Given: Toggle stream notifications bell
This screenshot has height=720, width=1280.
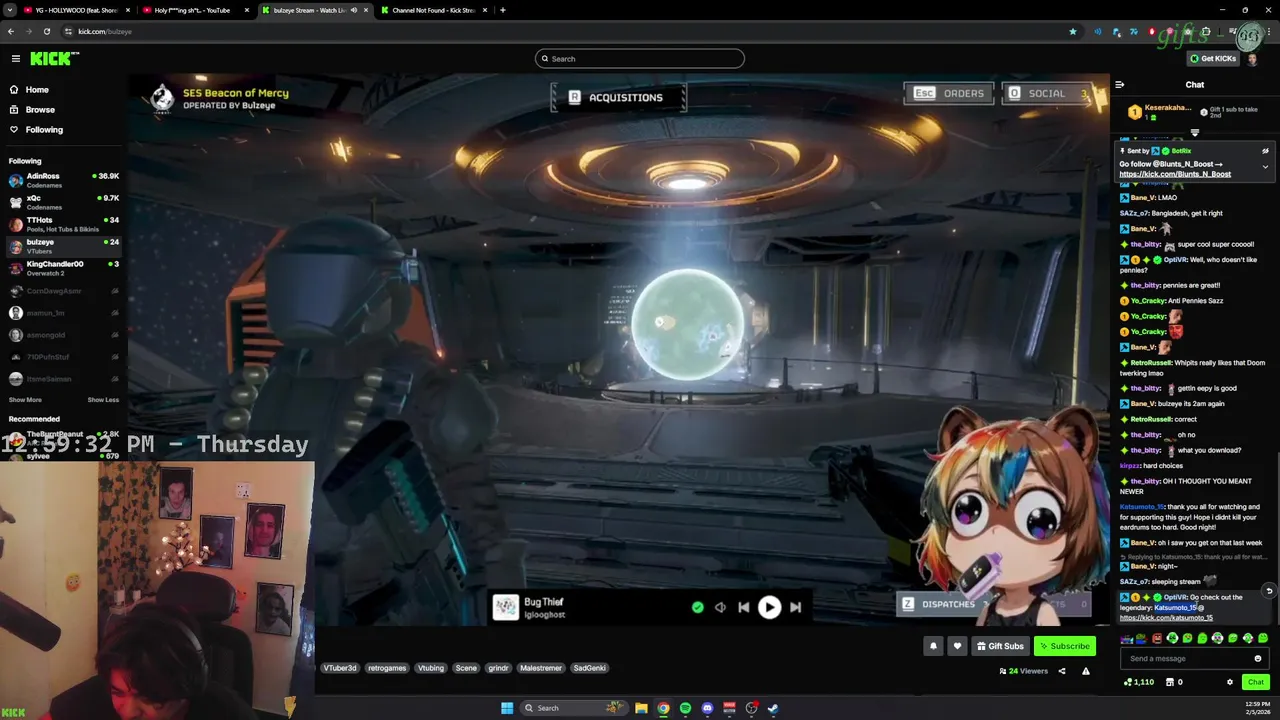Looking at the screenshot, I should [x=933, y=646].
